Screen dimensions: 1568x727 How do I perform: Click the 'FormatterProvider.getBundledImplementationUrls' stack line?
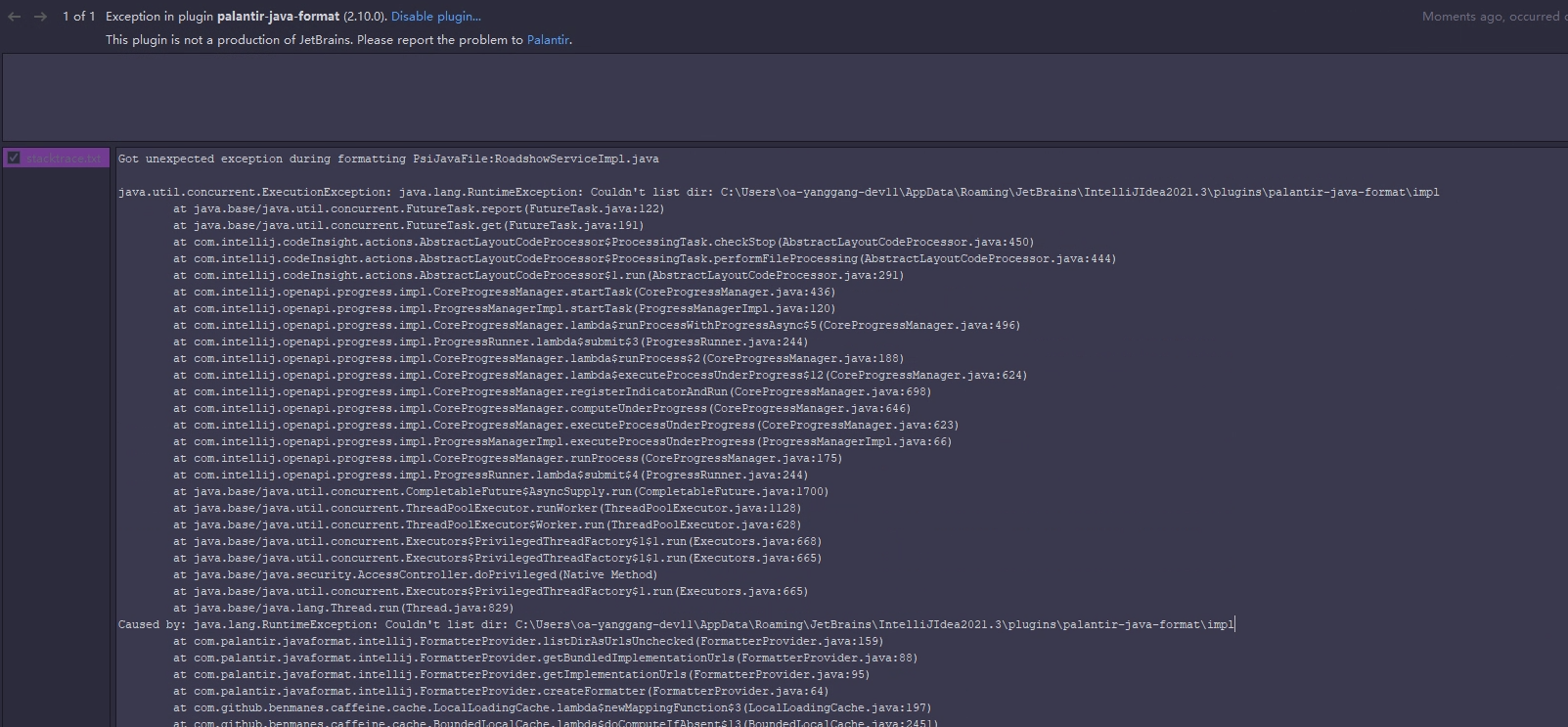[546, 658]
